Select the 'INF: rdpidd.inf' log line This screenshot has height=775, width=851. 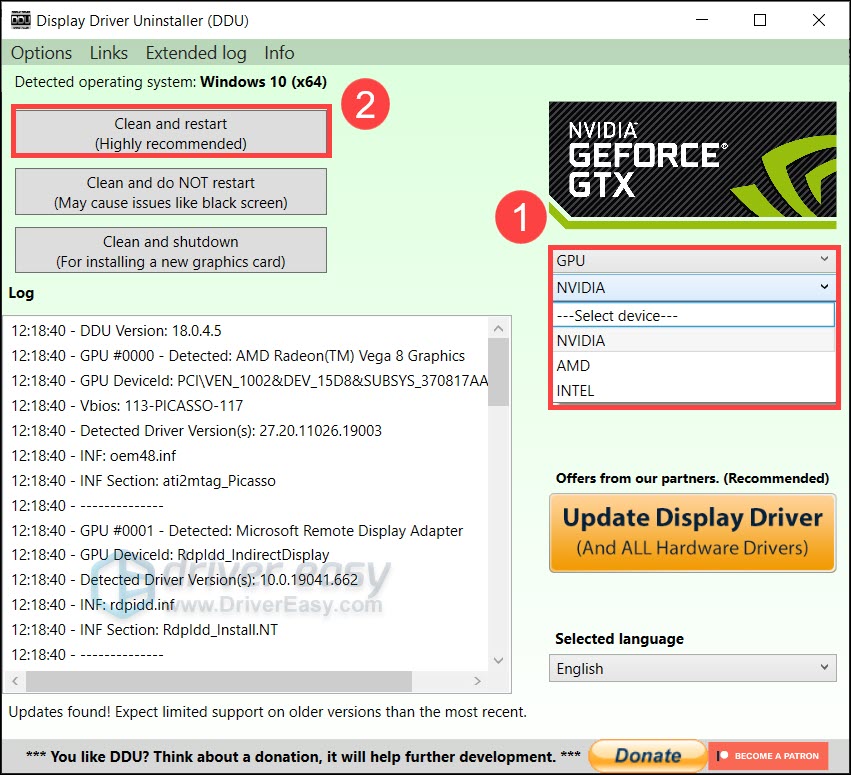pyautogui.click(x=93, y=605)
